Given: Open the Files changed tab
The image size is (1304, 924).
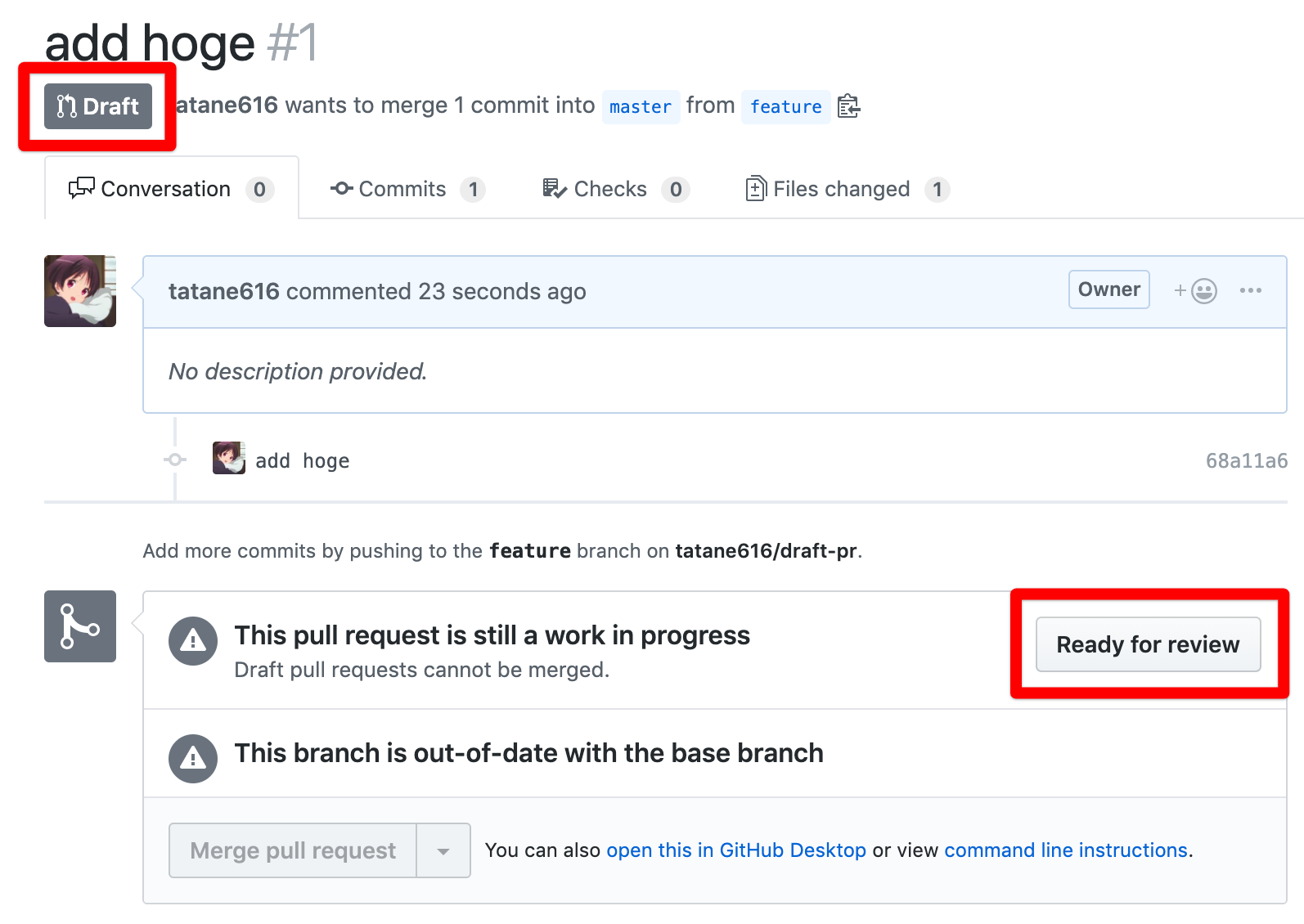Looking at the screenshot, I should click(841, 189).
